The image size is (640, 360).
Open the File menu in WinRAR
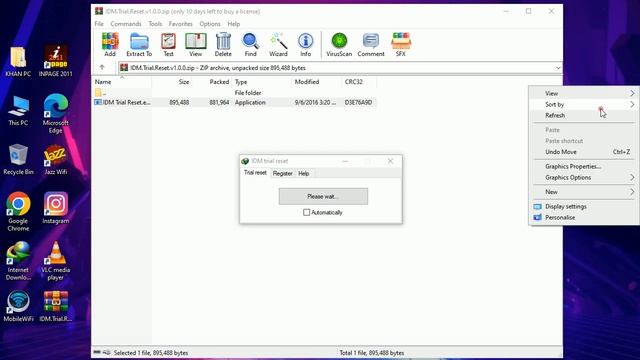pyautogui.click(x=99, y=24)
